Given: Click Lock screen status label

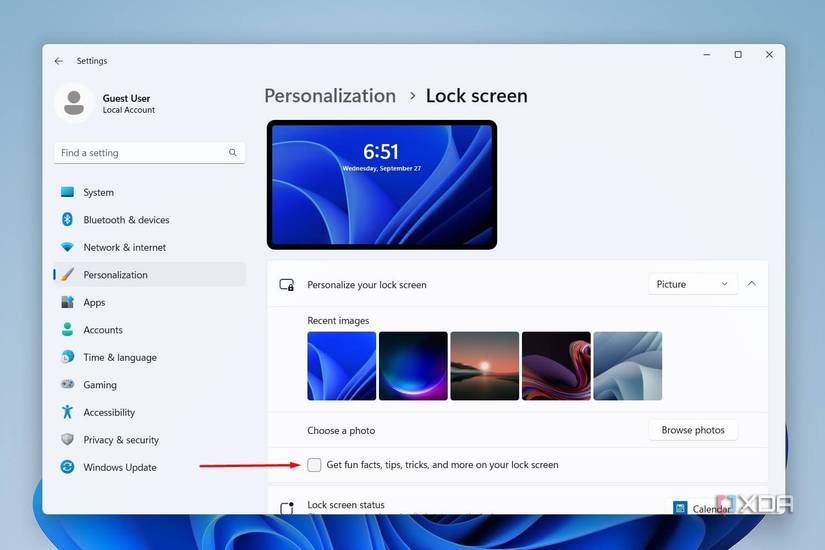Looking at the screenshot, I should tap(346, 505).
